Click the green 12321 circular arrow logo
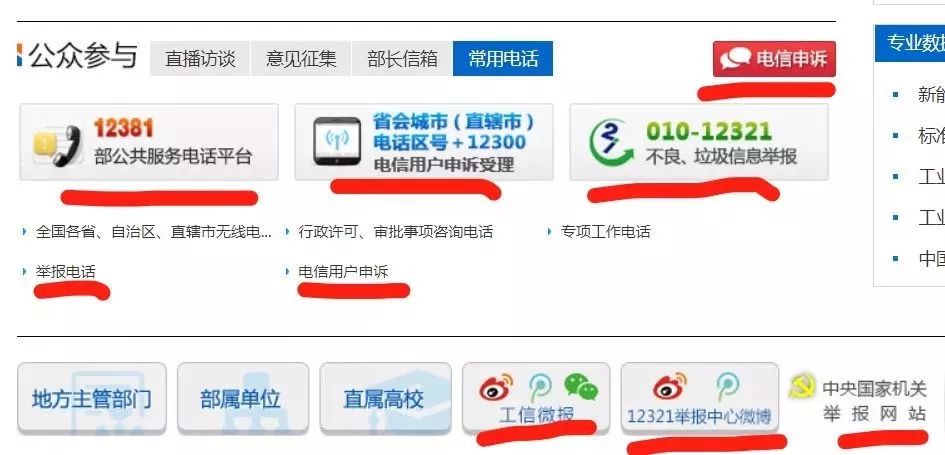945x455 pixels. (x=611, y=143)
